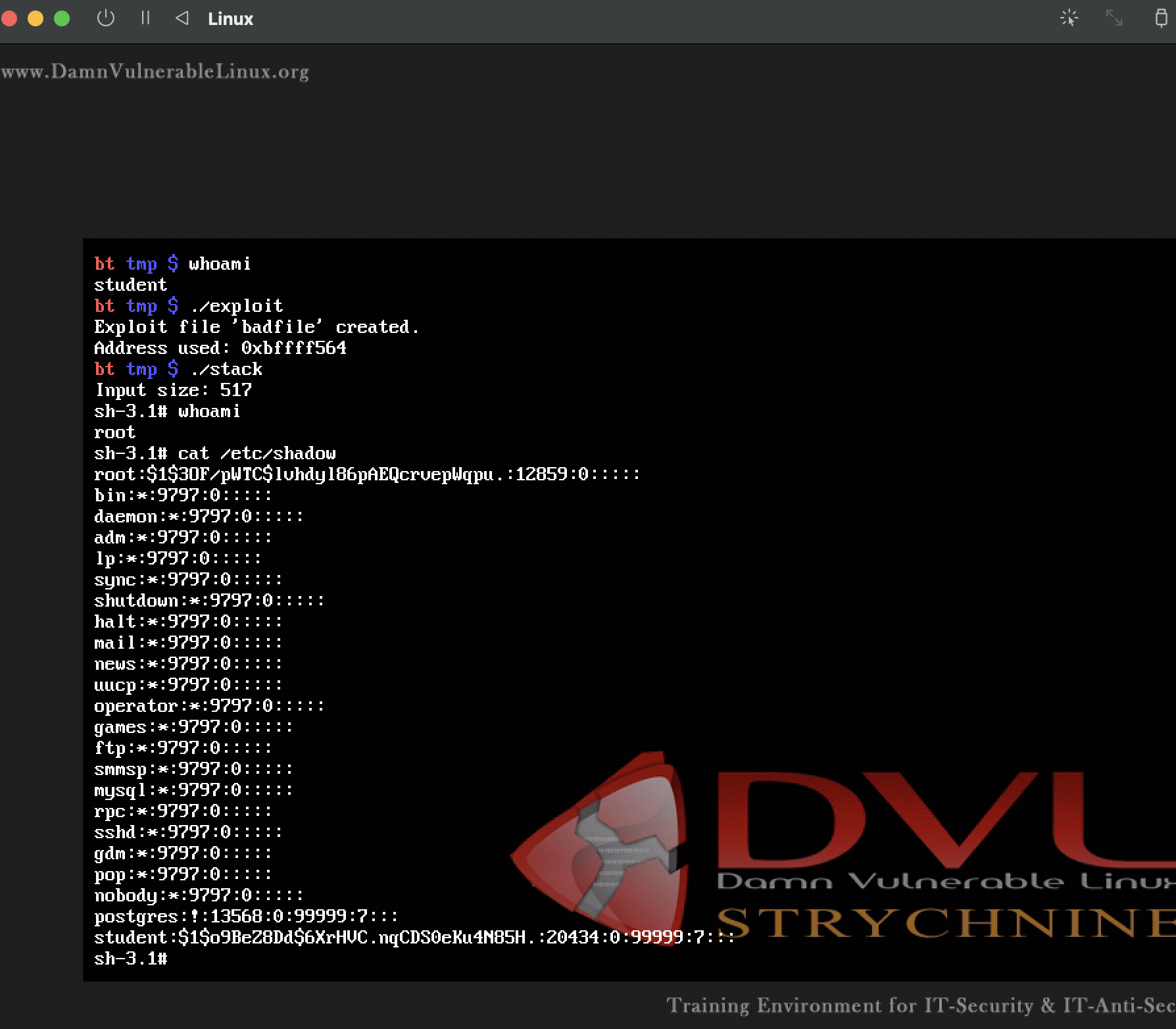Image resolution: width=1176 pixels, height=1029 pixels.
Task: Click the "Input size: 517" output
Action: point(172,390)
